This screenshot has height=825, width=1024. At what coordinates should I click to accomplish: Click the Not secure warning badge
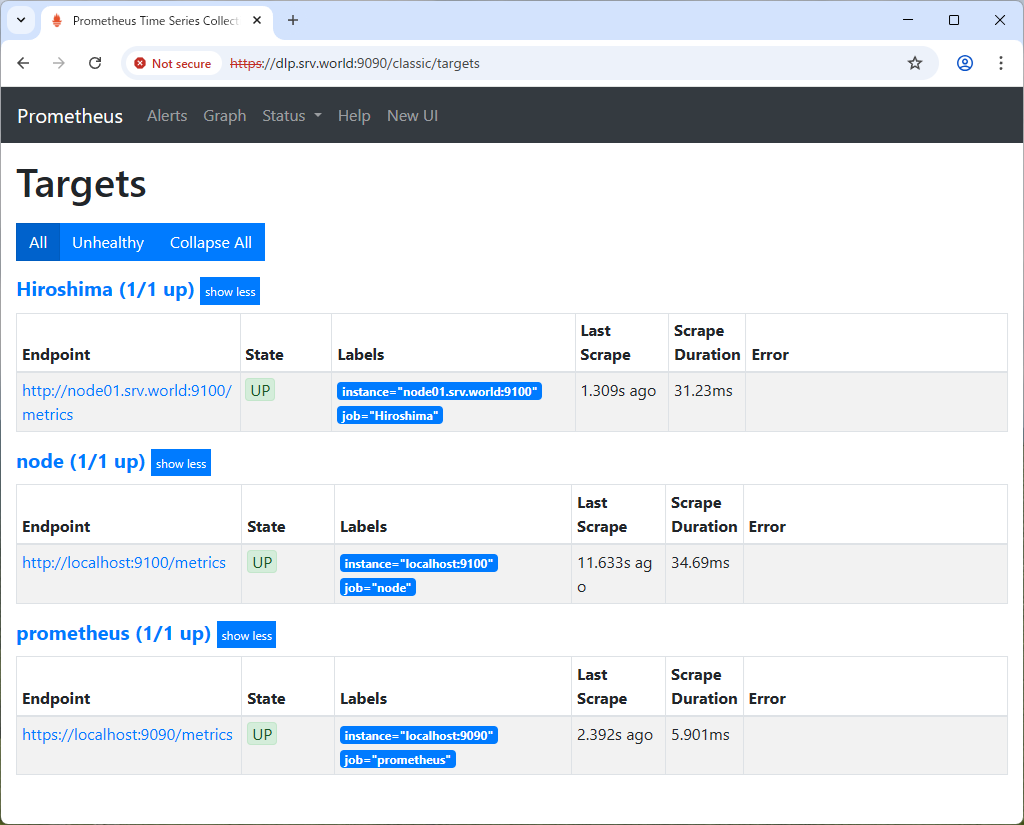click(173, 63)
